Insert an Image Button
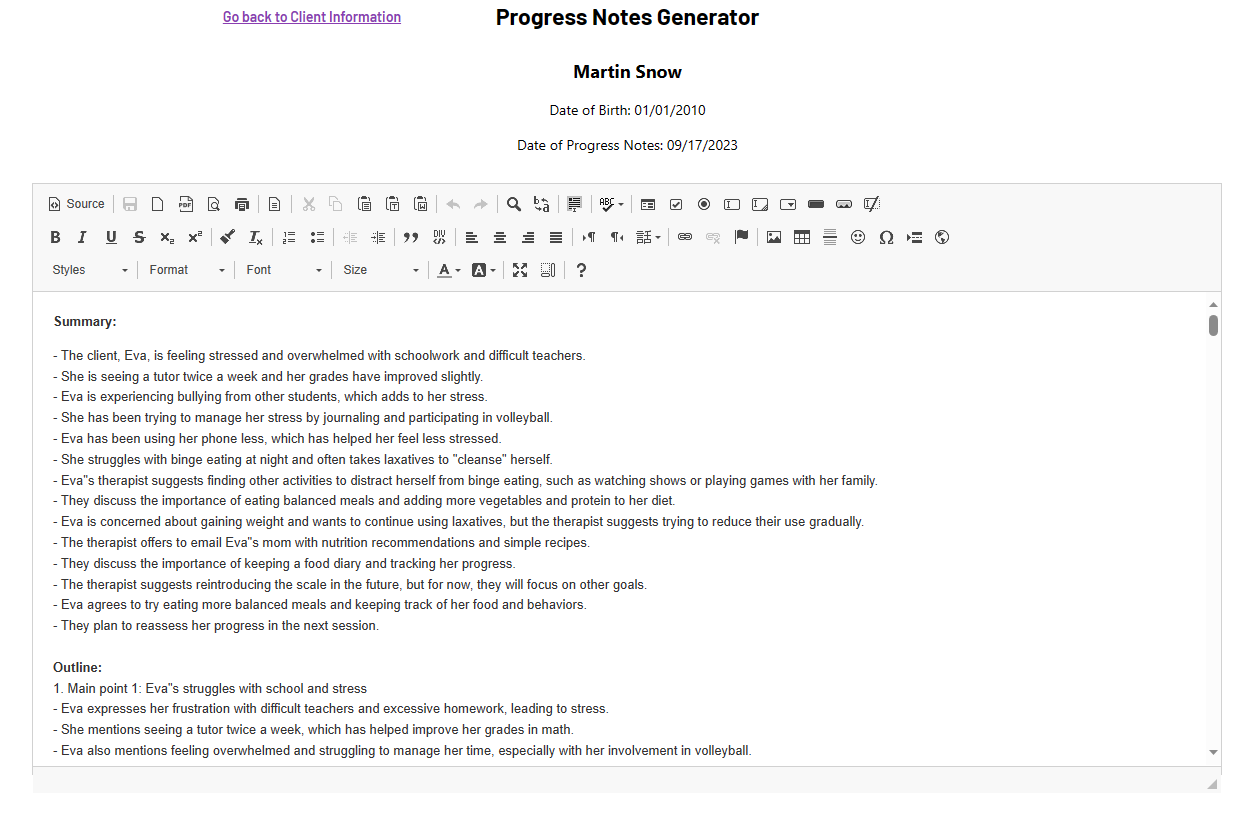Image resolution: width=1236 pixels, height=817 pixels. click(x=844, y=204)
